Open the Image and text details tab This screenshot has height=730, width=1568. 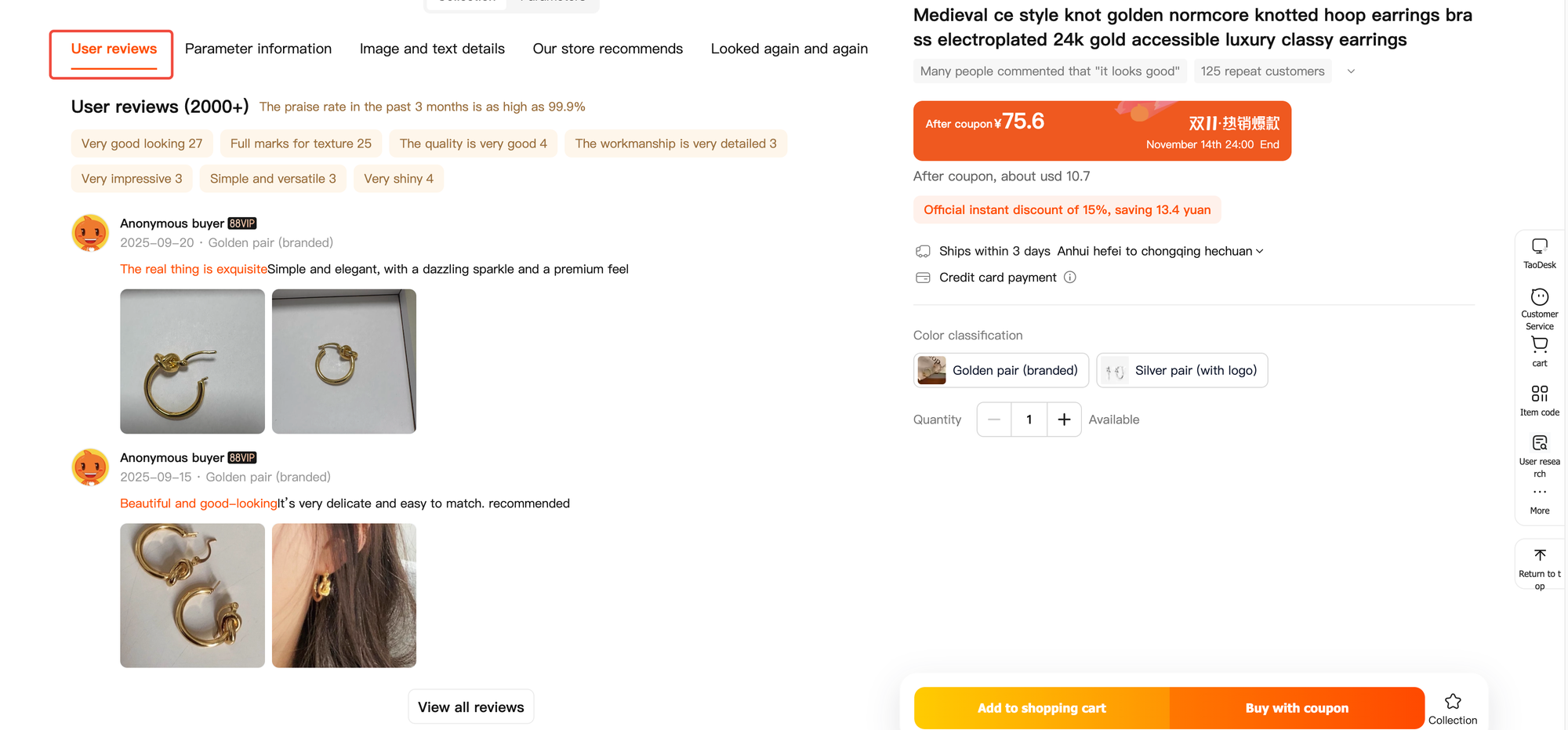(432, 49)
